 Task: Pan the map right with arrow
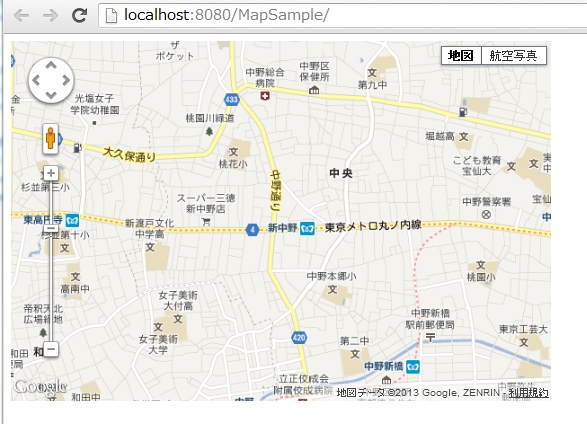pyautogui.click(x=66, y=80)
